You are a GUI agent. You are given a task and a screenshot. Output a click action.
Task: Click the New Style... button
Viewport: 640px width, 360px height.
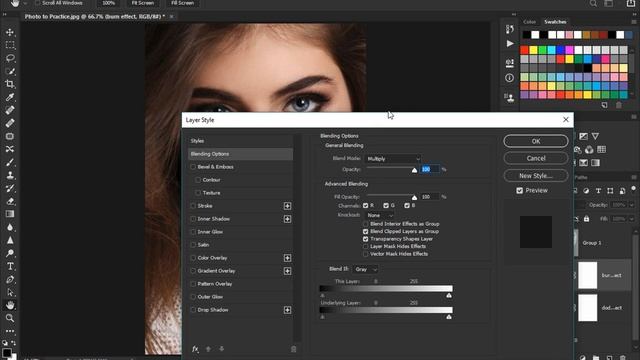536,176
